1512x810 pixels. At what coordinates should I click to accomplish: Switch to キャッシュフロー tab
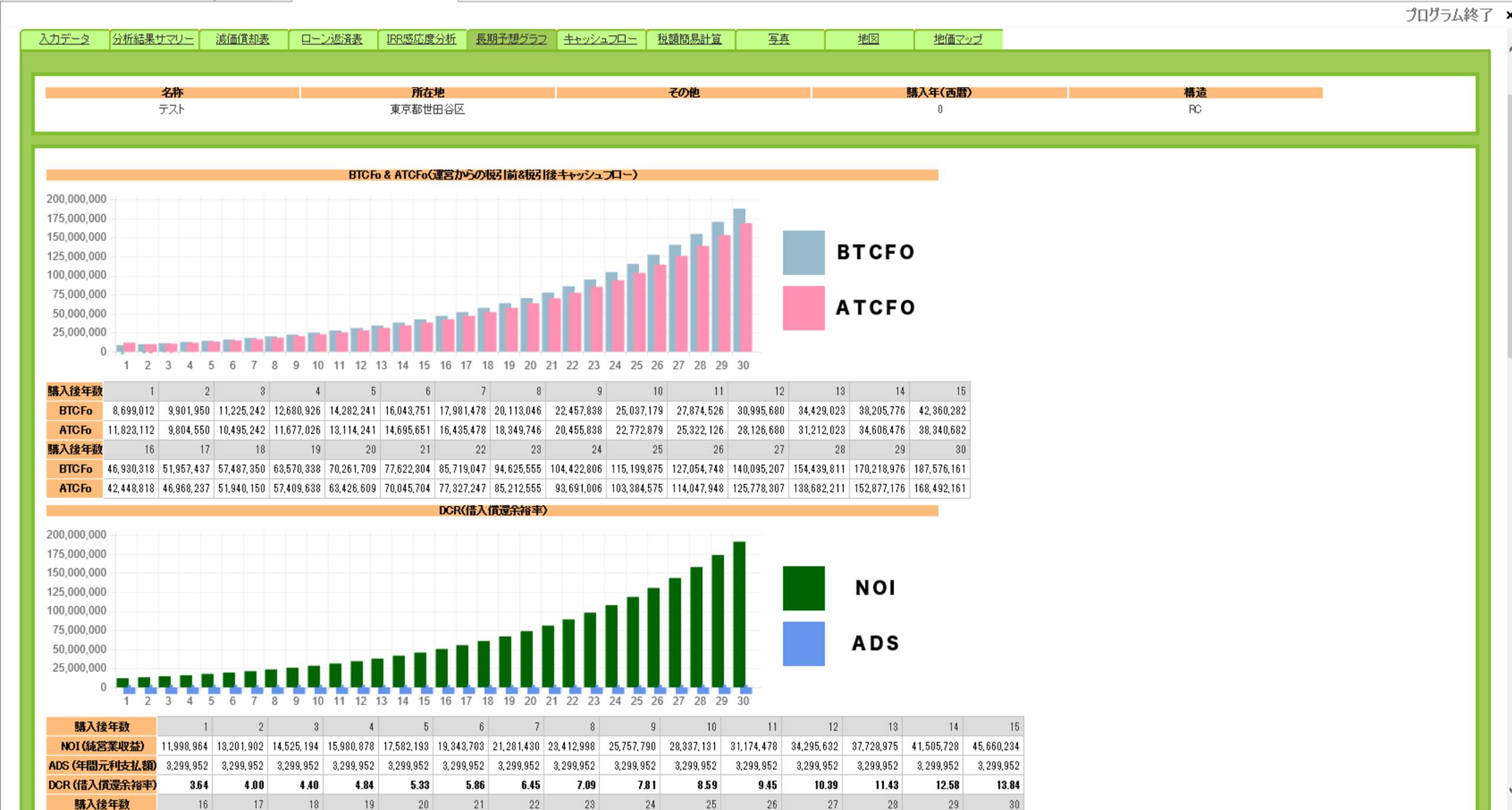tap(600, 39)
